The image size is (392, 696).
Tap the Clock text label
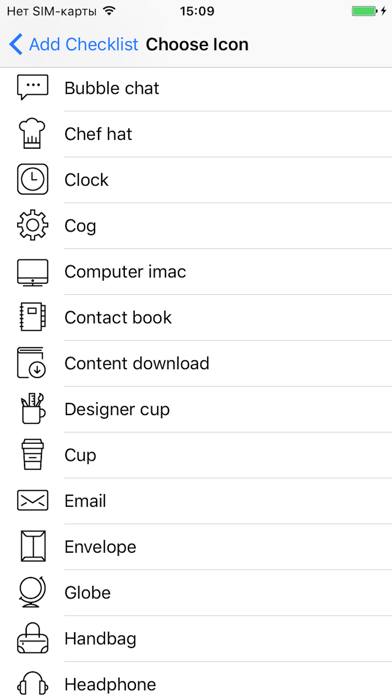coord(87,180)
